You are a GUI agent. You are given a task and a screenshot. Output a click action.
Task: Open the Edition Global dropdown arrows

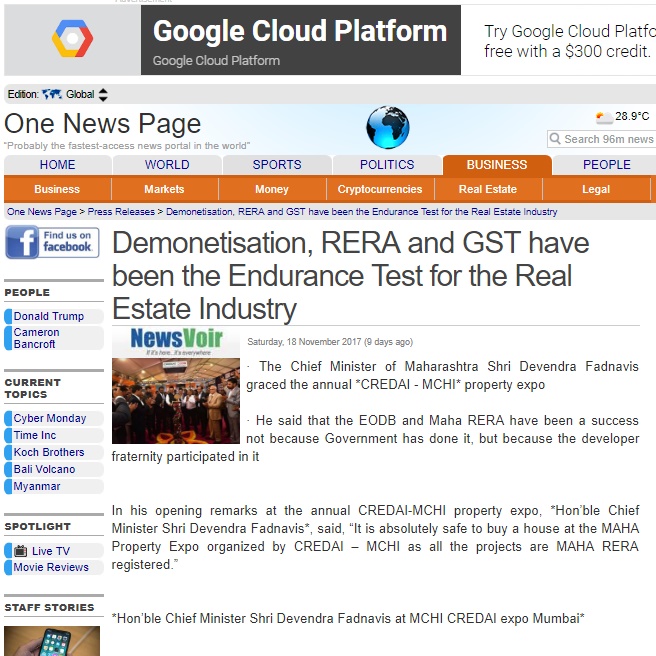point(103,95)
